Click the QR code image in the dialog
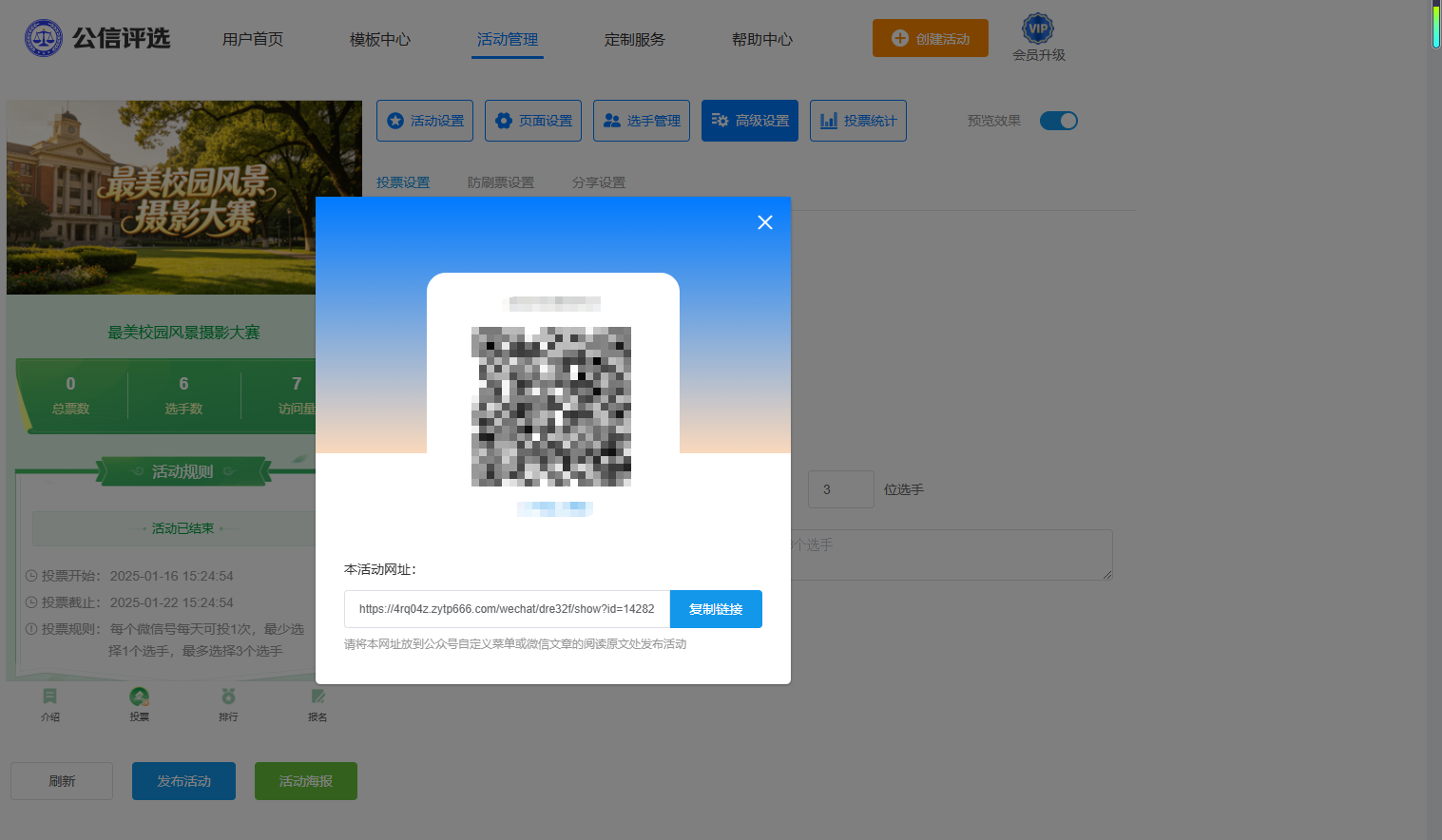 pyautogui.click(x=551, y=407)
